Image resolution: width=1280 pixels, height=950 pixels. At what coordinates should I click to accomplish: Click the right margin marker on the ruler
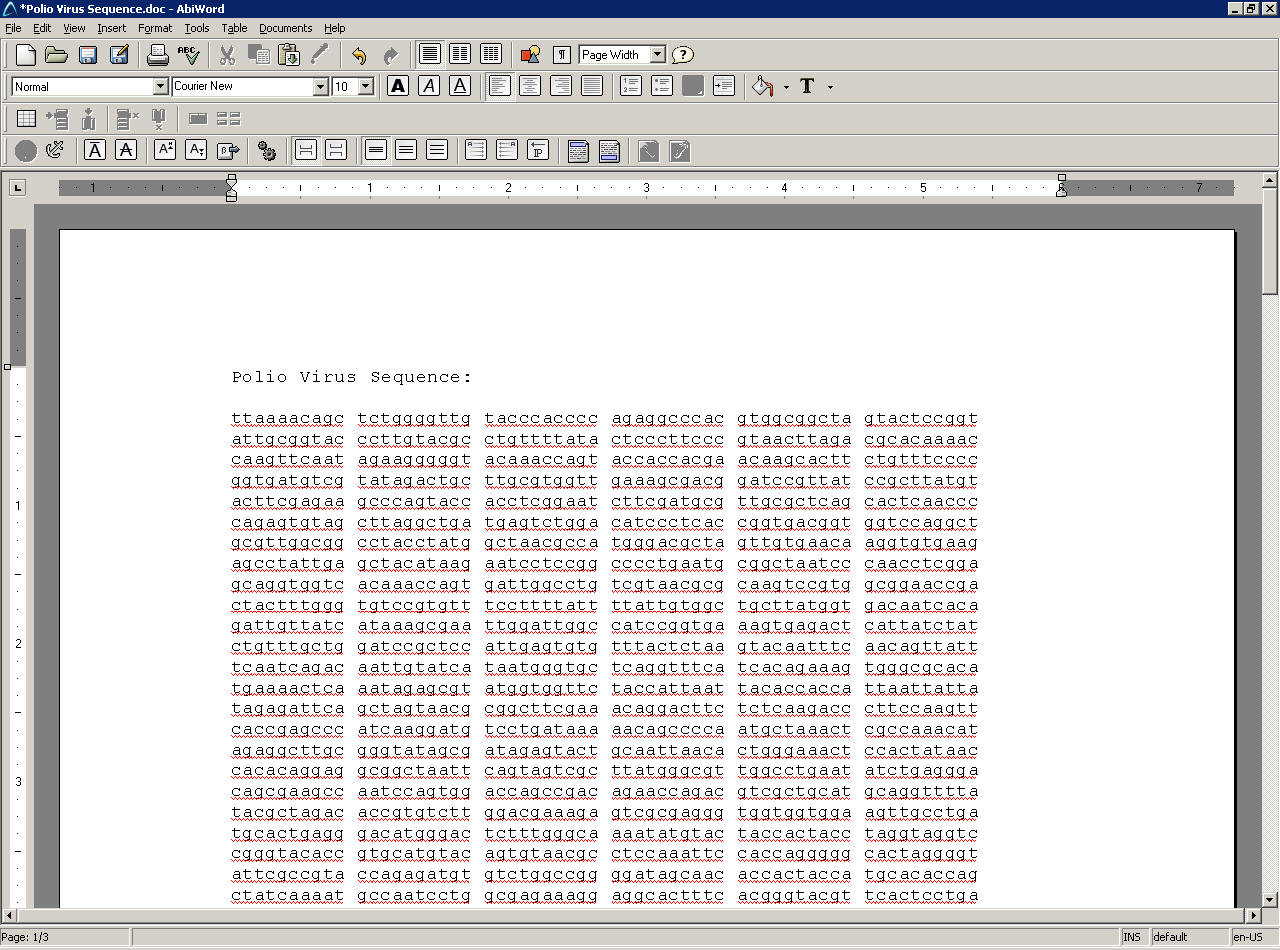click(1061, 187)
